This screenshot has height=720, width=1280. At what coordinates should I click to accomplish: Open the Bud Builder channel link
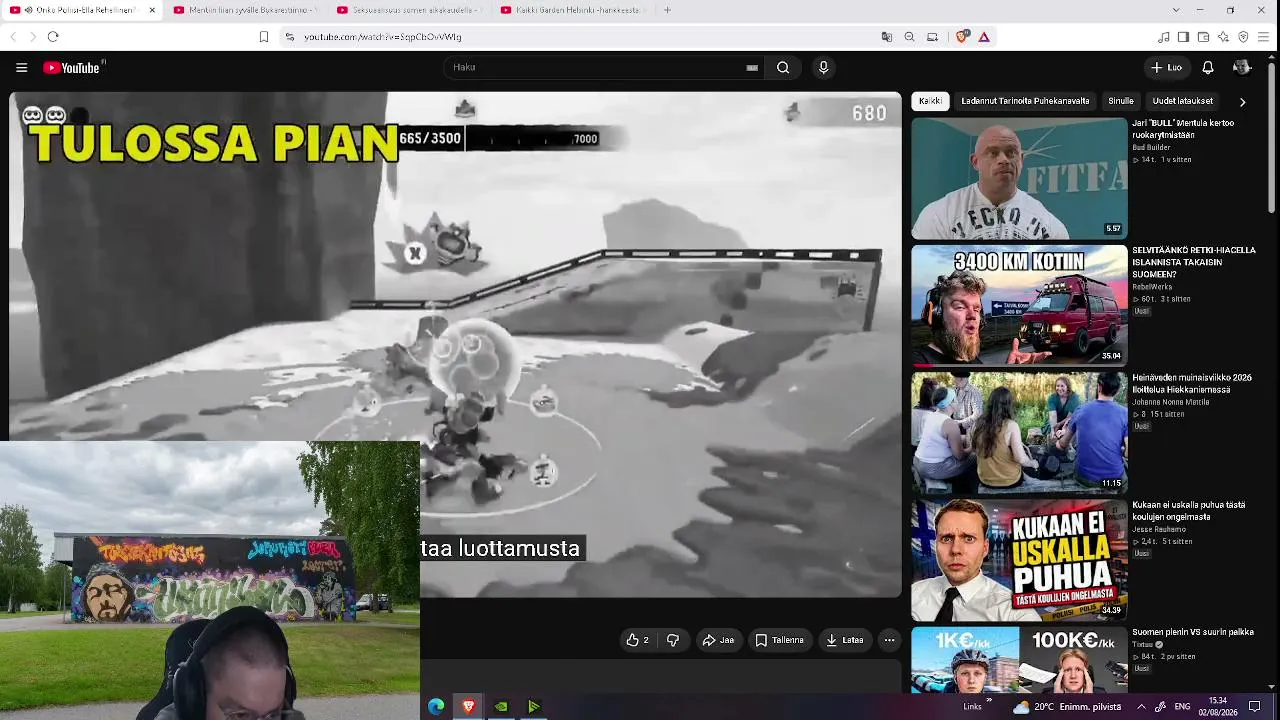pos(1151,147)
